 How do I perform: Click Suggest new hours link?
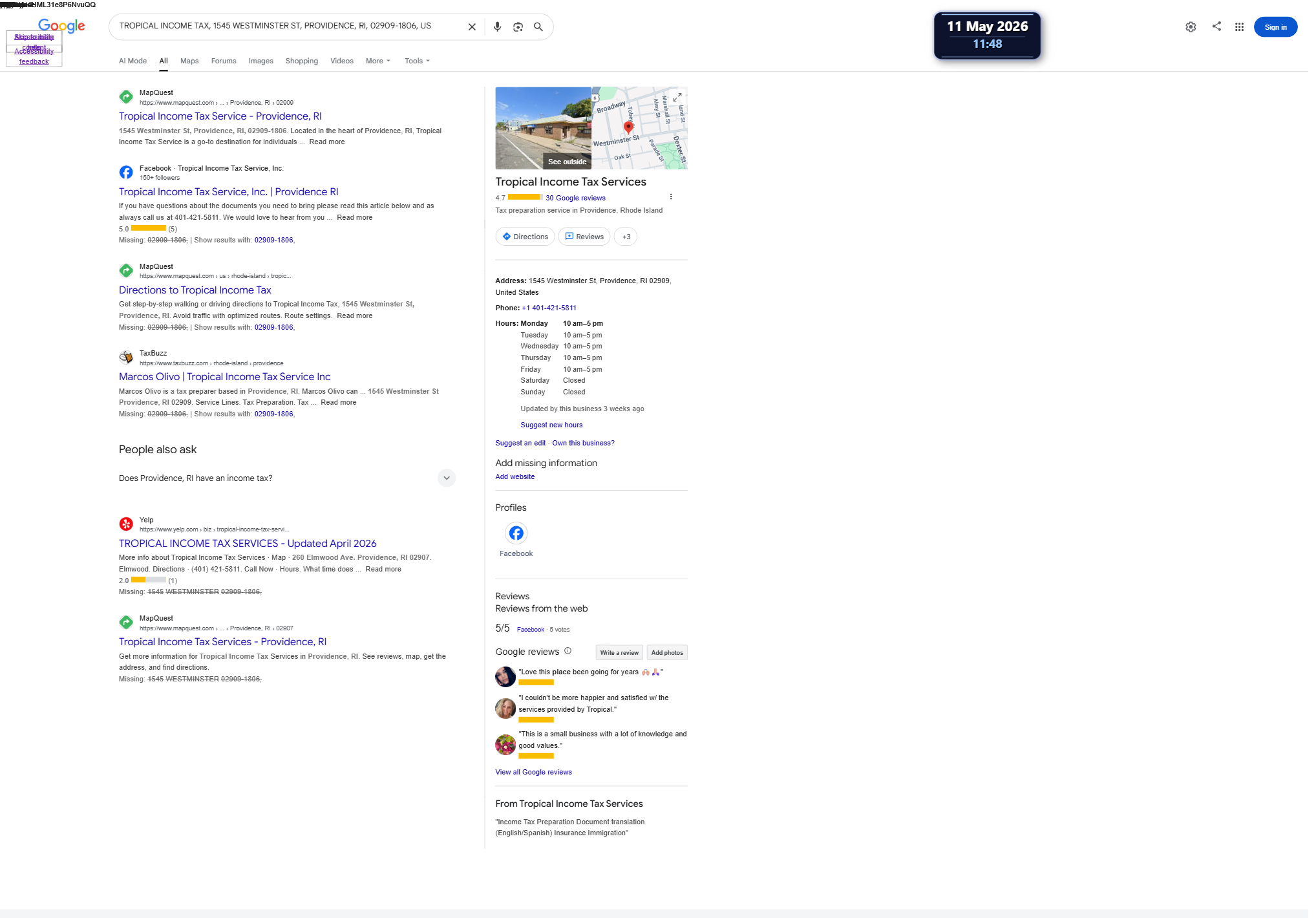click(x=551, y=425)
